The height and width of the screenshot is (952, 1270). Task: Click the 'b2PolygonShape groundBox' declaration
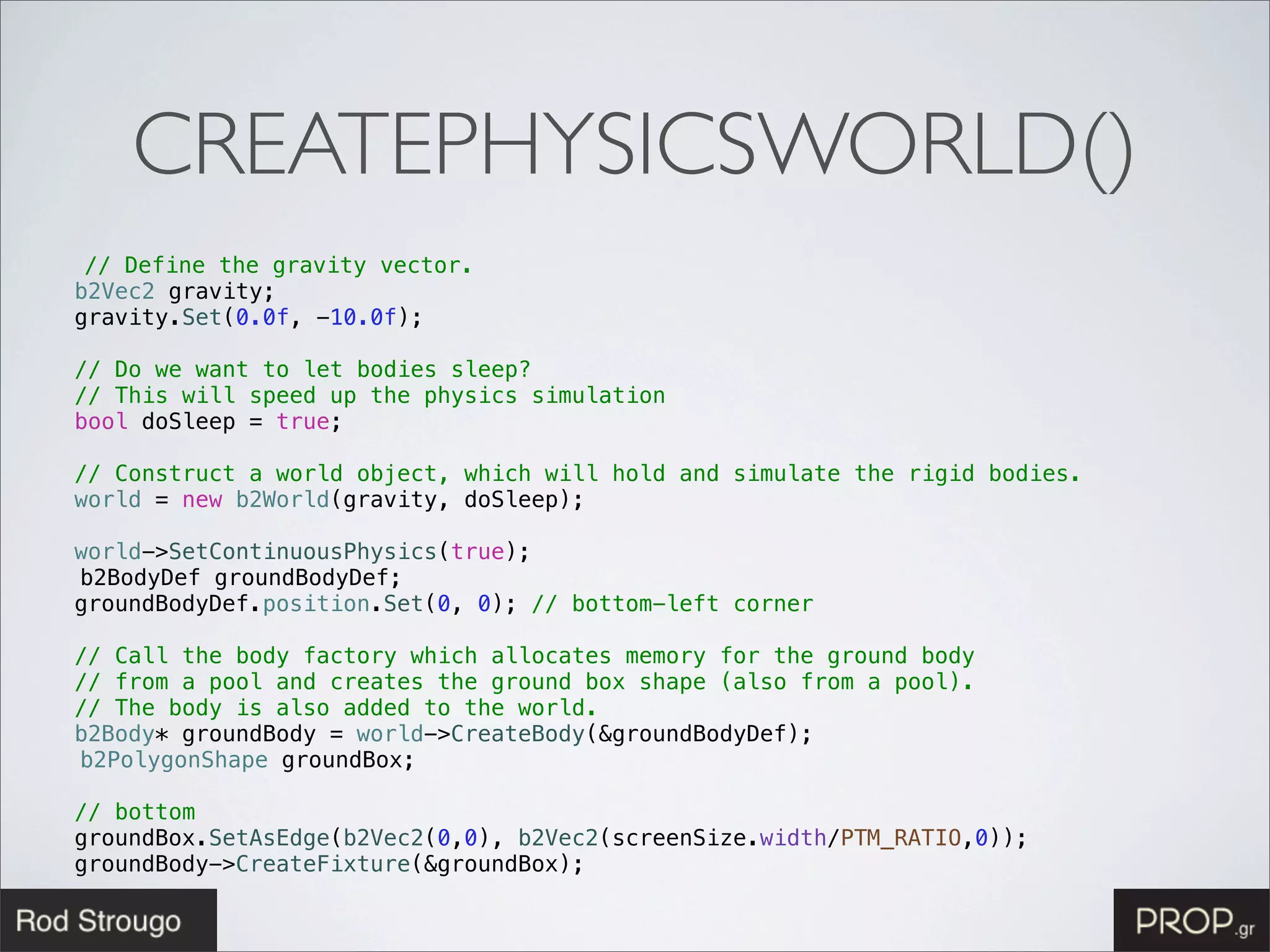pos(247,760)
